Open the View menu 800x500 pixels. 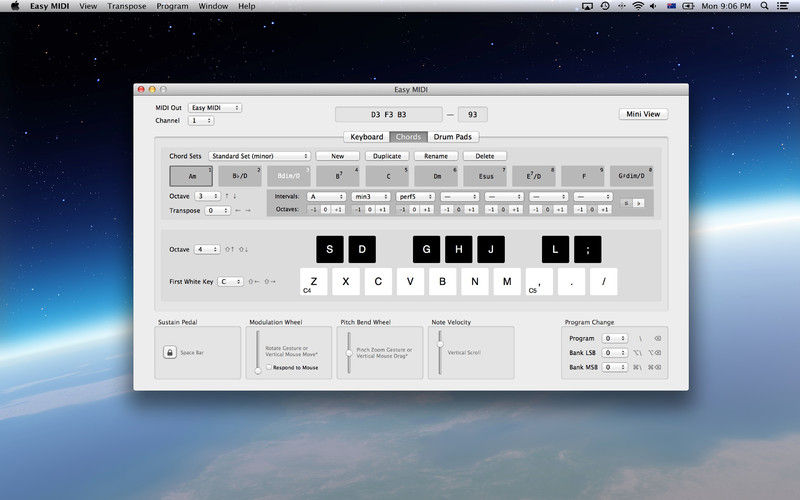click(x=88, y=6)
